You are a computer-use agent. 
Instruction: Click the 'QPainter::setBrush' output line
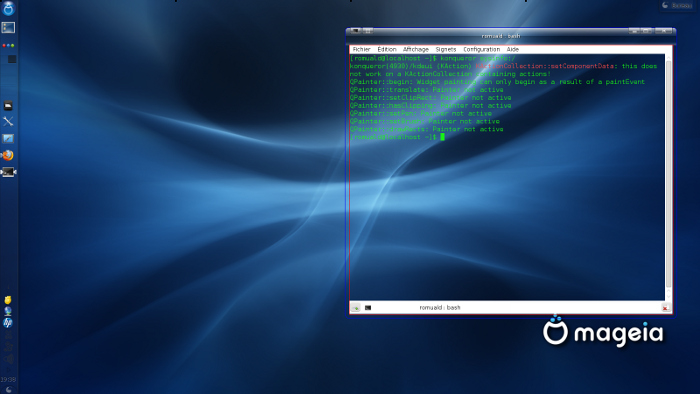point(425,121)
